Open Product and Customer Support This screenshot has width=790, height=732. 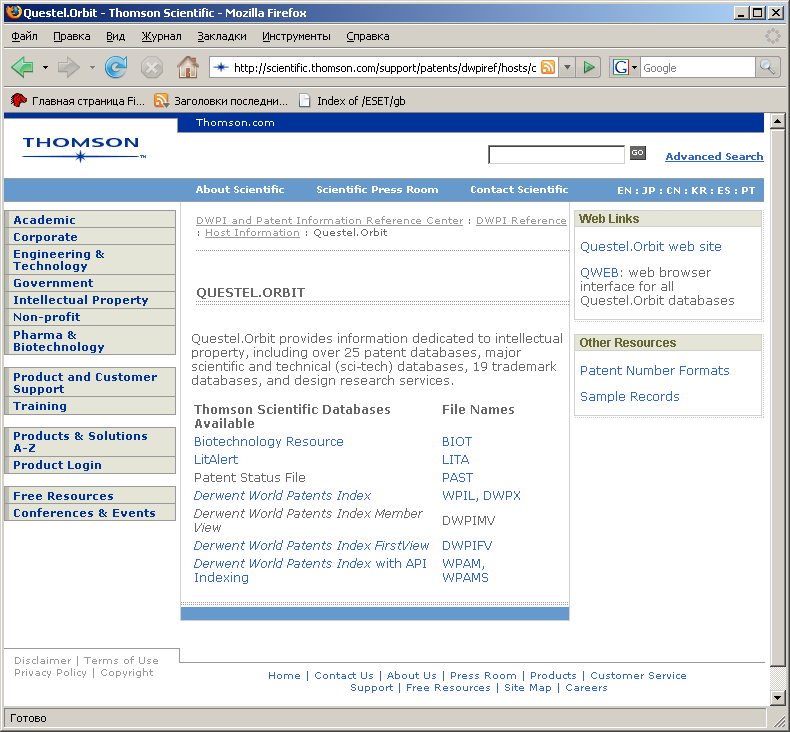coord(90,383)
